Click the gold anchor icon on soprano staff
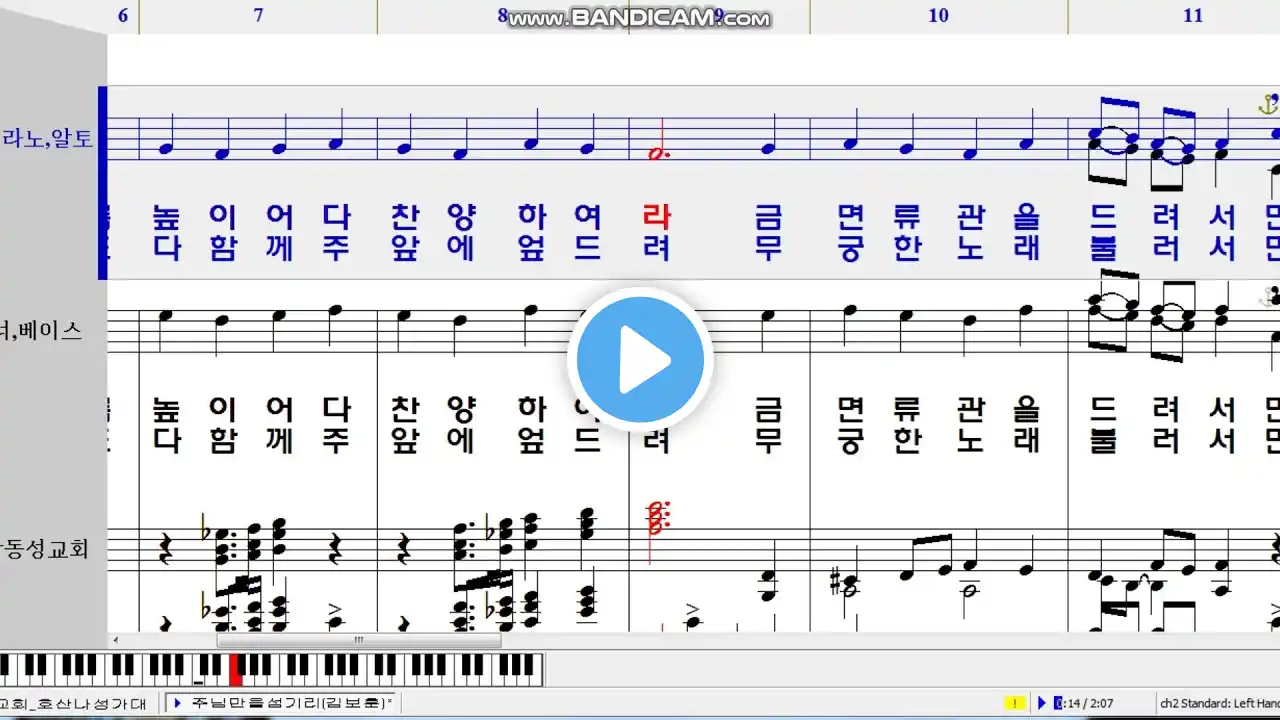 coord(1268,103)
